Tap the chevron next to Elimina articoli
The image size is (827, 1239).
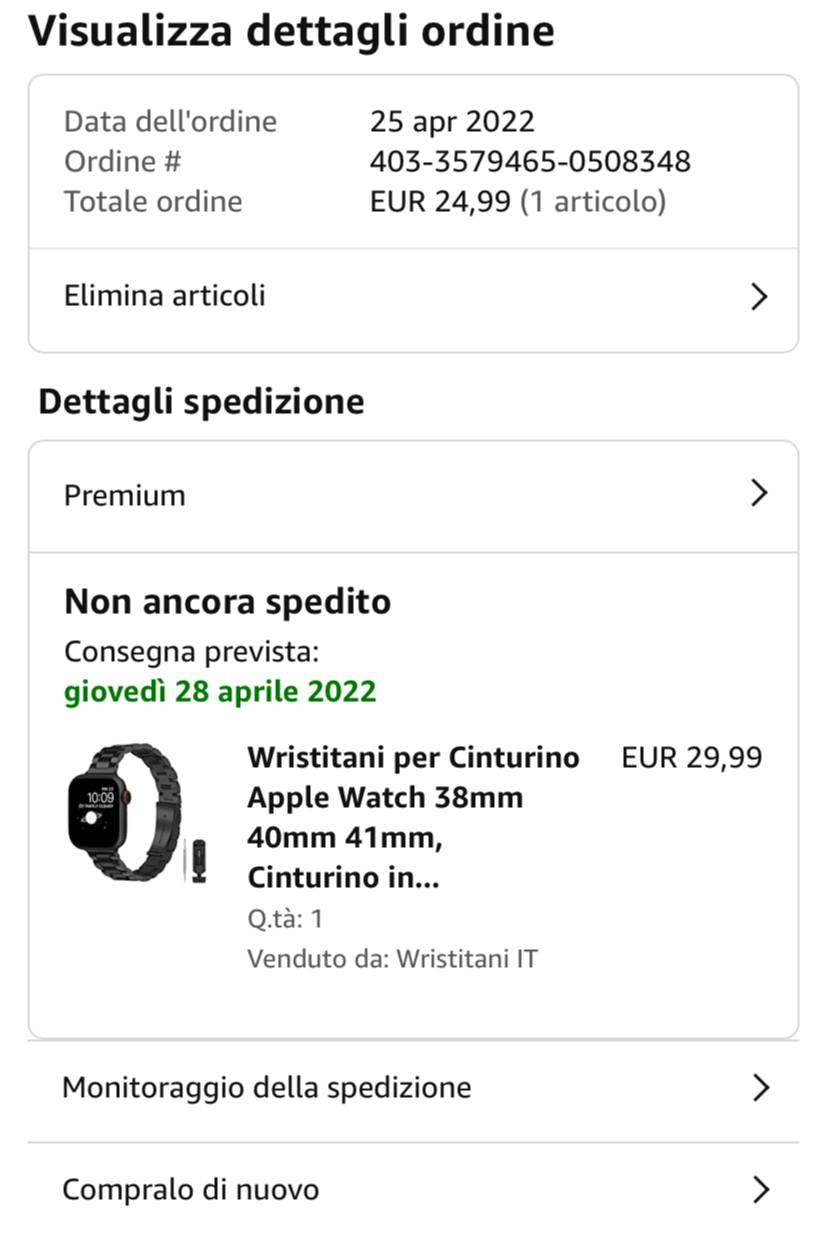point(759,297)
